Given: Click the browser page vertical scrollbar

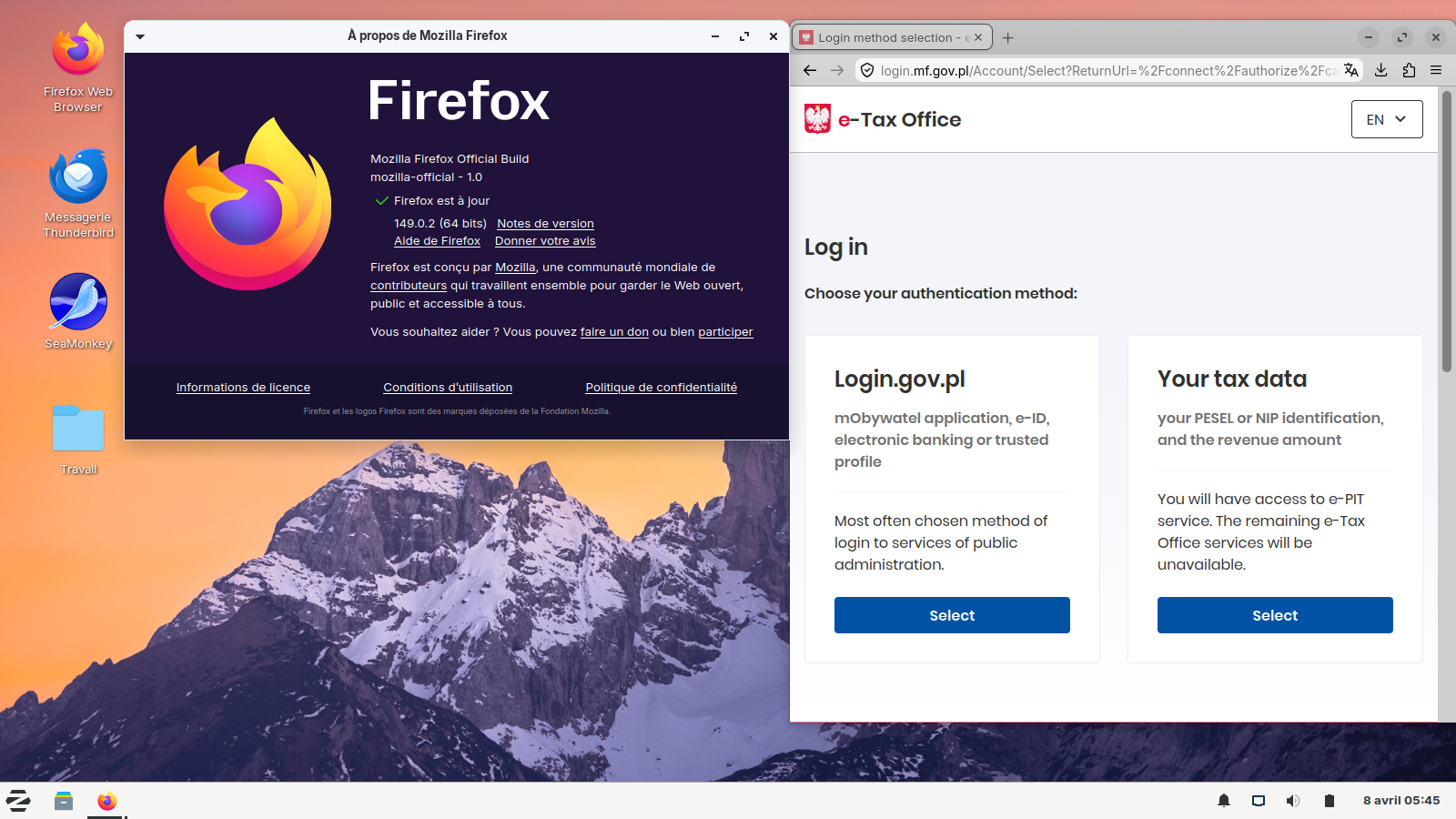Looking at the screenshot, I should pyautogui.click(x=1447, y=231).
